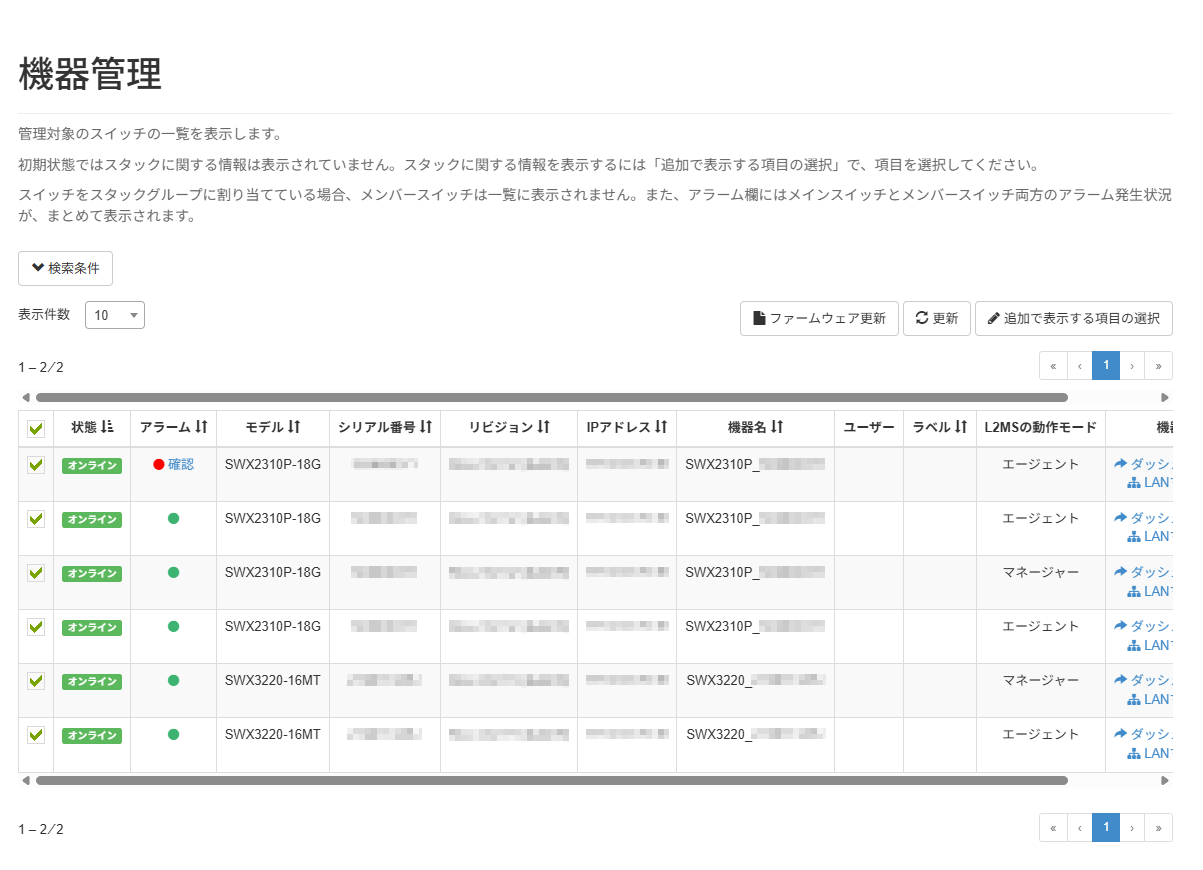Click the sort icon on the シリアル番号 column

(x=424, y=428)
